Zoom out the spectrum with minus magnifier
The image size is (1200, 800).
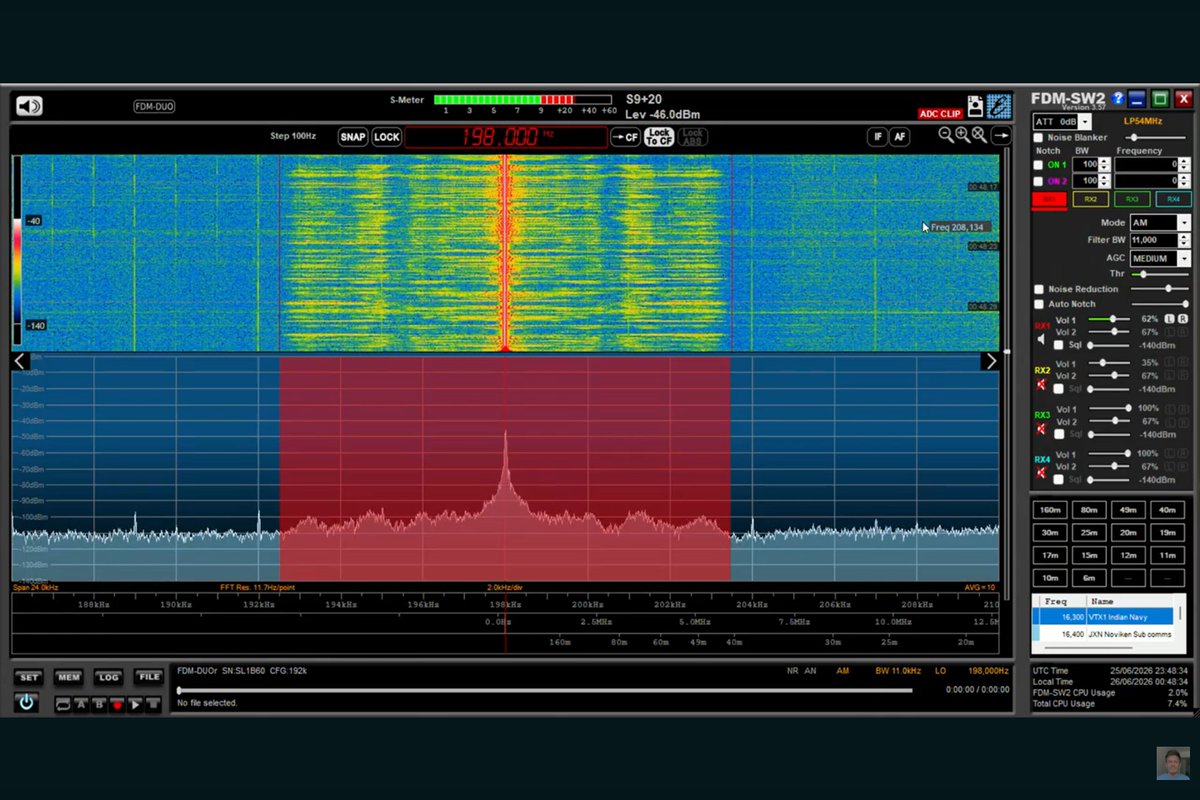click(x=946, y=135)
